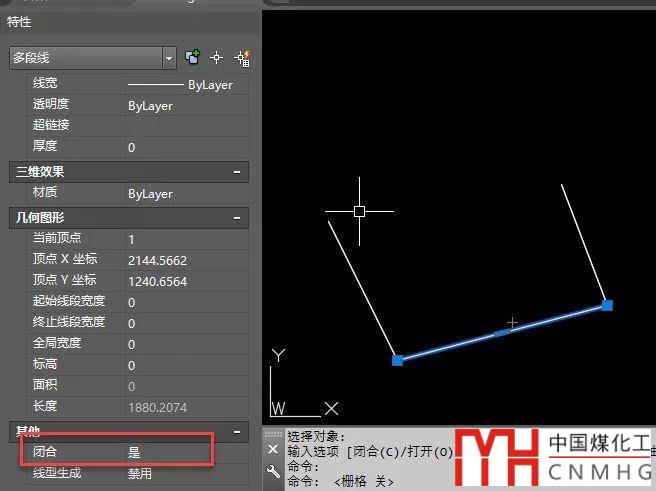
Task: Toggle the 线型生成 禁用 value
Action: (x=185, y=473)
